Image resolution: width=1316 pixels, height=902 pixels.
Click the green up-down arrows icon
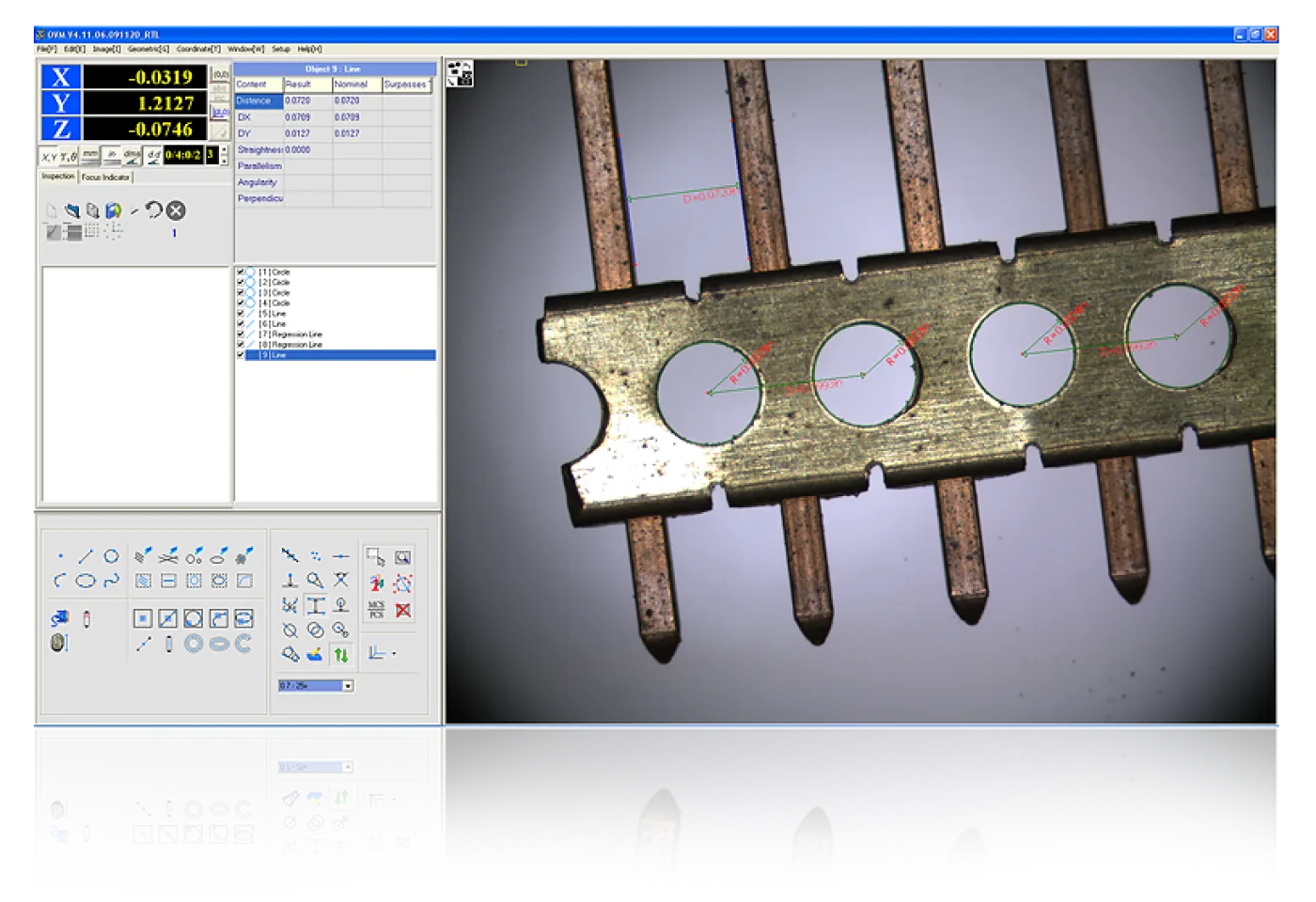341,654
